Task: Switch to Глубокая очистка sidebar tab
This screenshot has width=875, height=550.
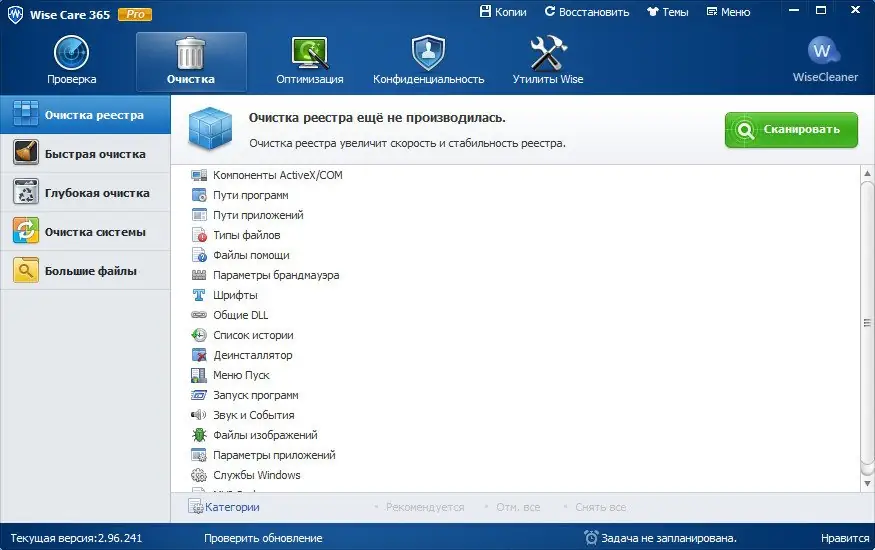Action: click(x=85, y=192)
